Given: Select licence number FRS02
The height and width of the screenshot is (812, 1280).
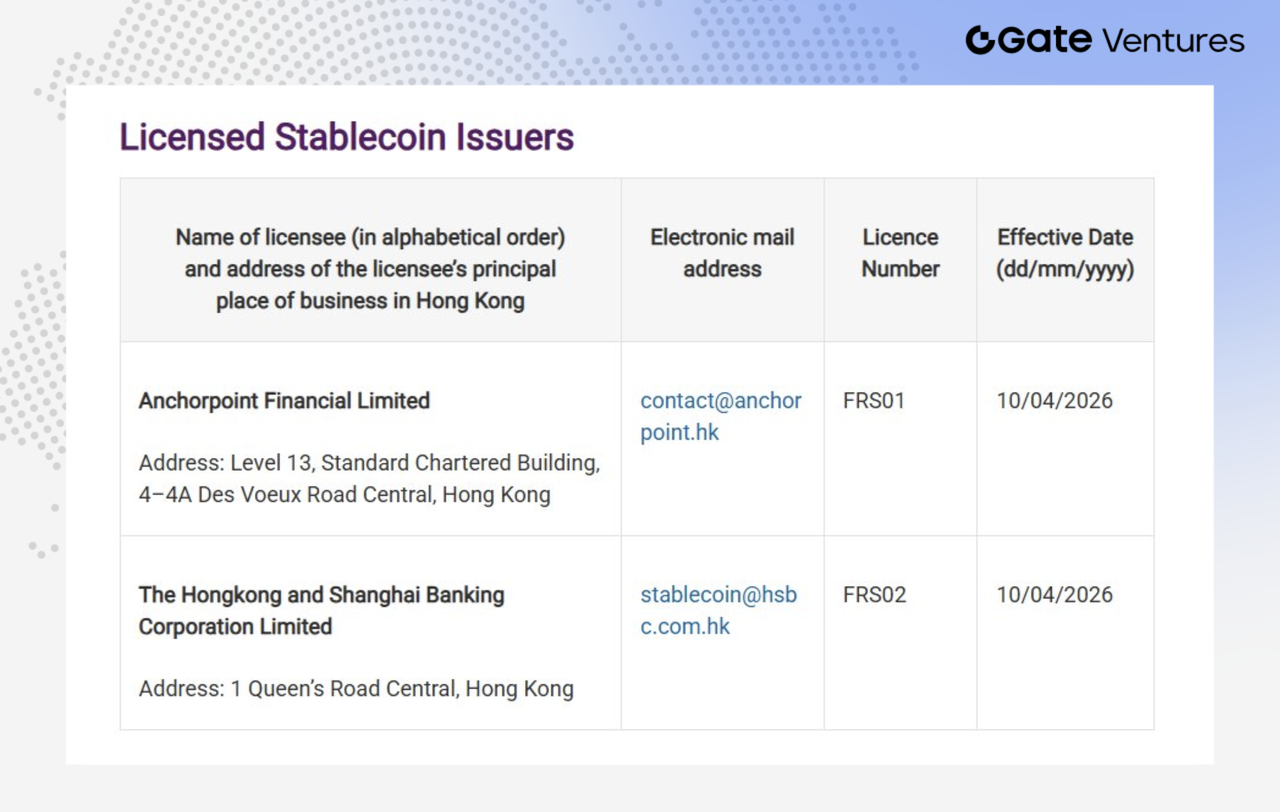Looking at the screenshot, I should coord(874,595).
